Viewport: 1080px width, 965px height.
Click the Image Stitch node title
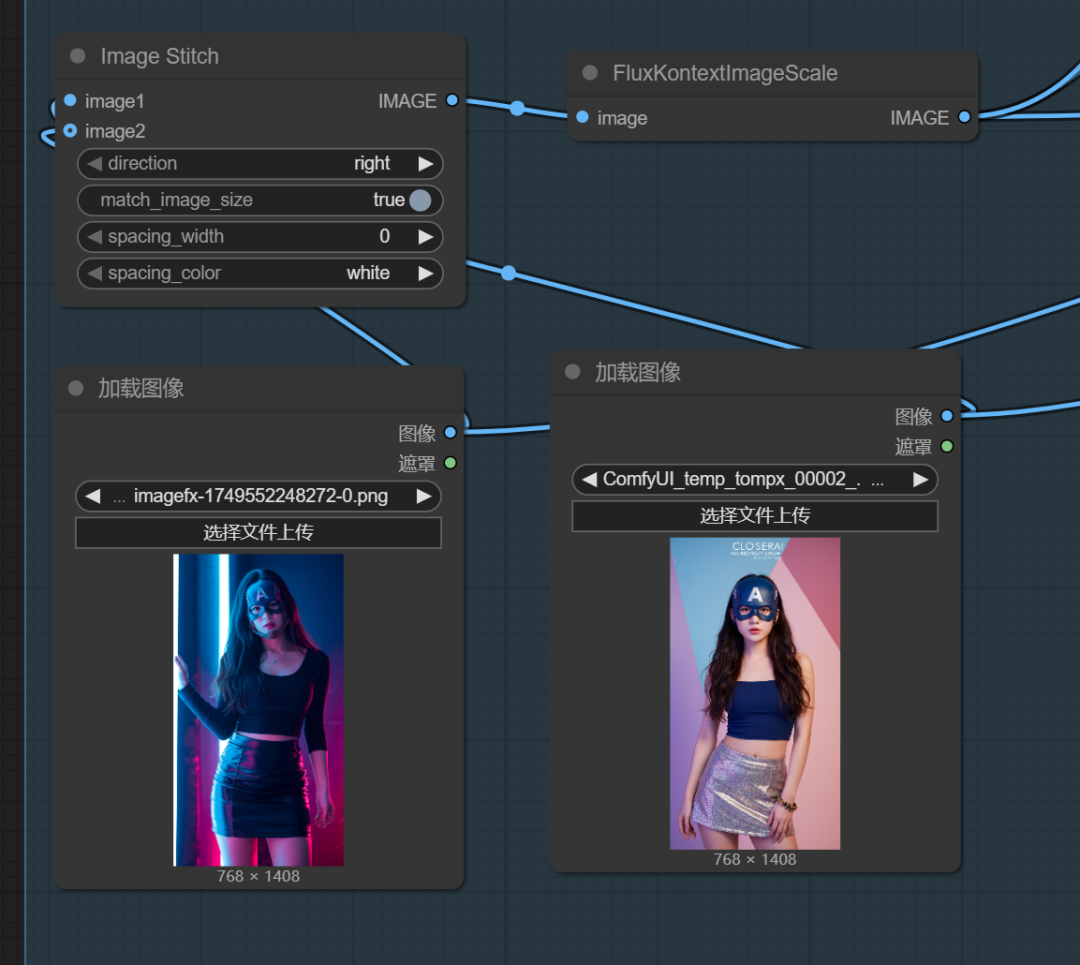[x=160, y=56]
